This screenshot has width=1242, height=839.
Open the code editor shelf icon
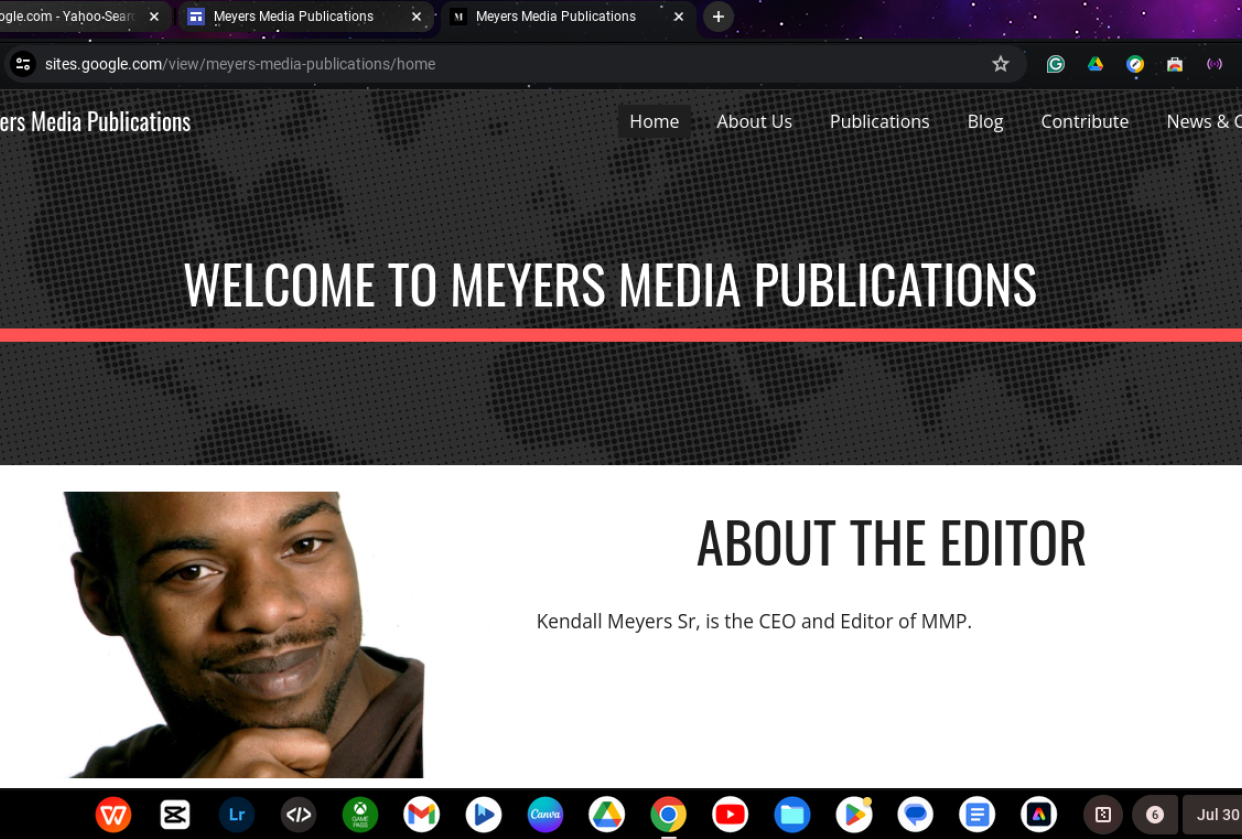click(x=298, y=815)
